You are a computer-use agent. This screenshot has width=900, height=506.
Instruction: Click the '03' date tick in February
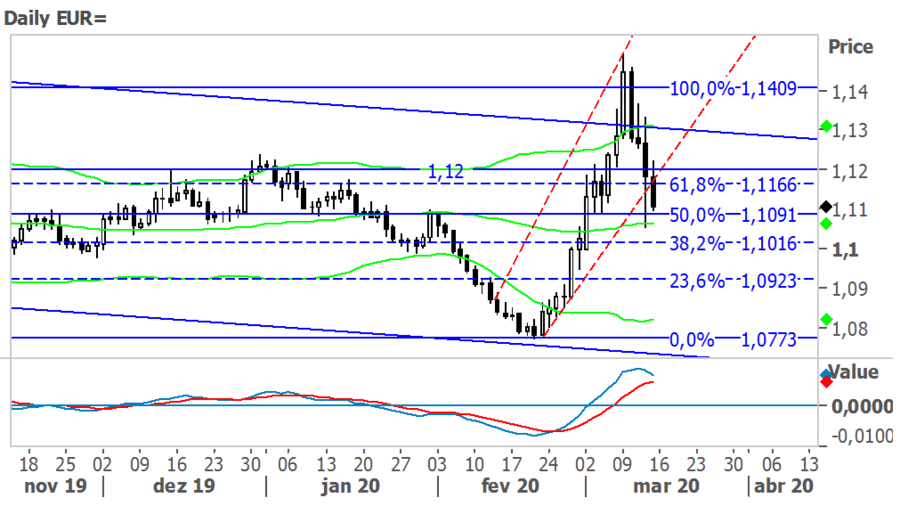click(437, 464)
